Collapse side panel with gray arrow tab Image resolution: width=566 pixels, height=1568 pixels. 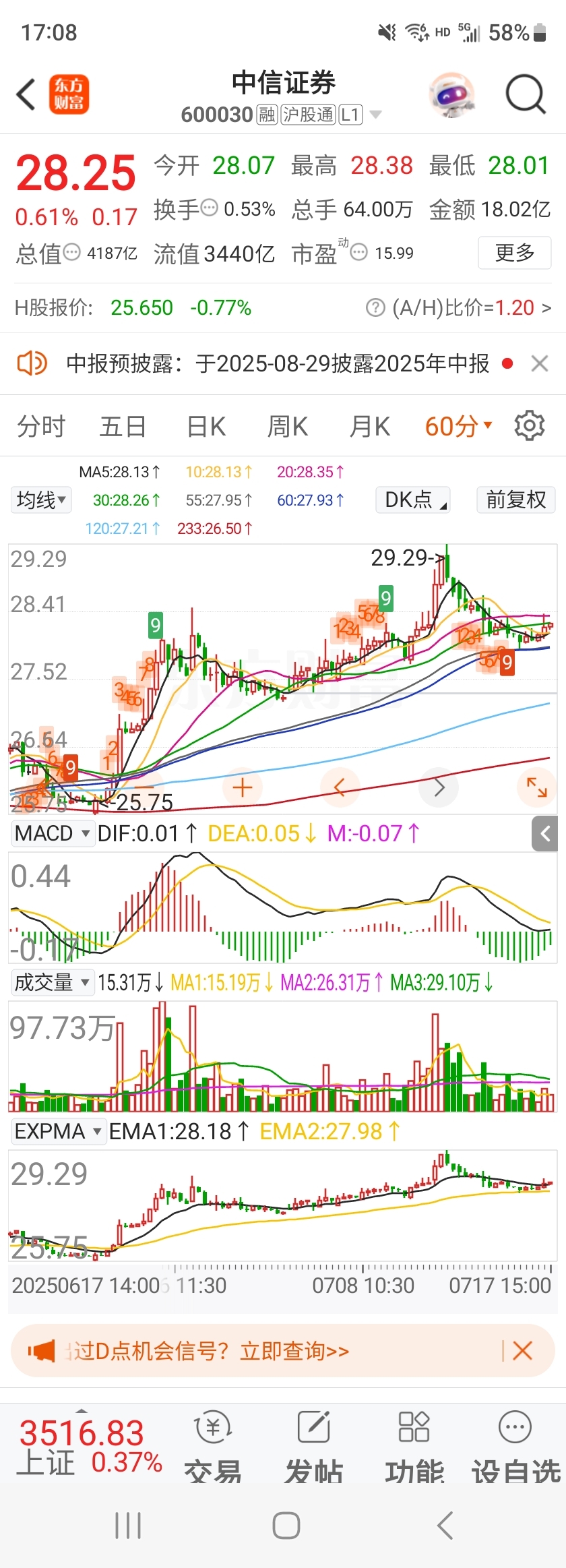pyautogui.click(x=545, y=834)
